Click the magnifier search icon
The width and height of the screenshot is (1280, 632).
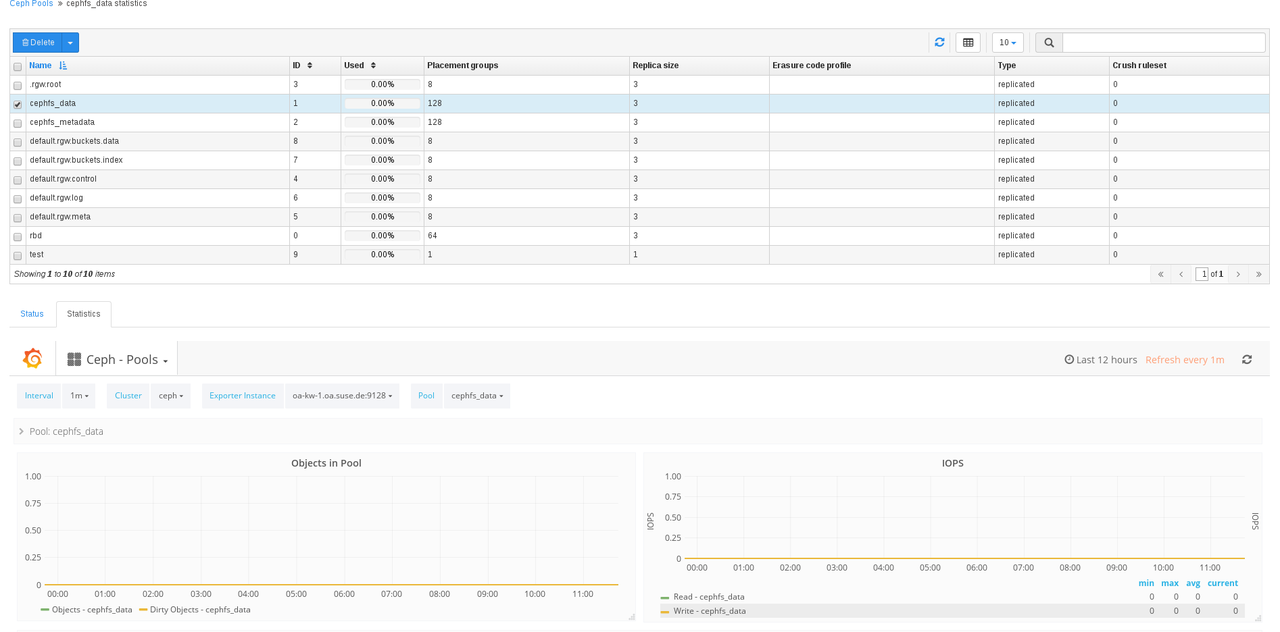click(1049, 42)
